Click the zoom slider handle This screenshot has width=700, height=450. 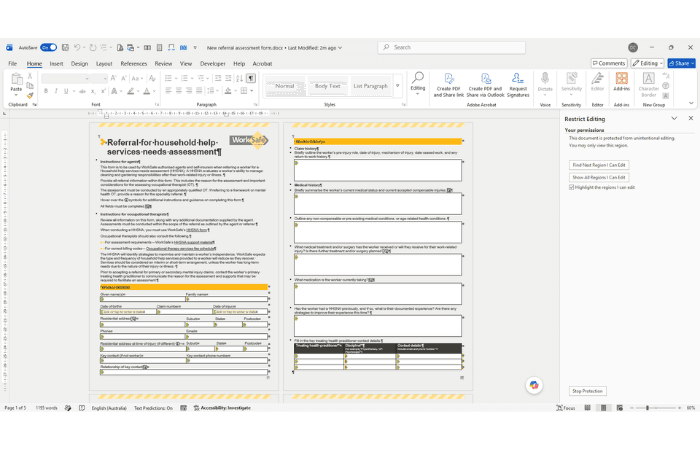click(647, 408)
